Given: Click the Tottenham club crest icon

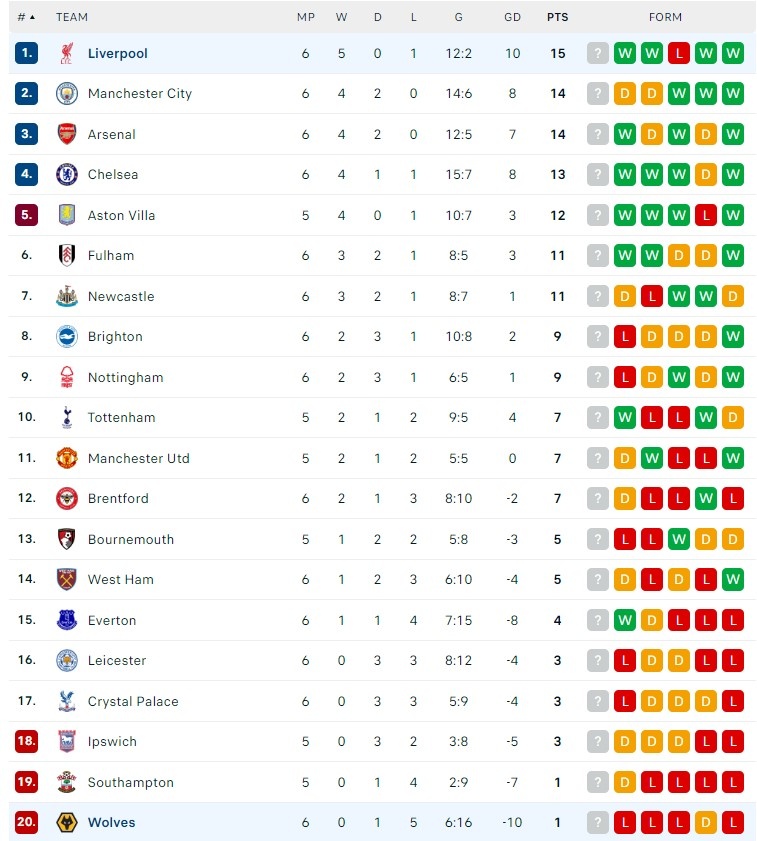Looking at the screenshot, I should tap(67, 417).
